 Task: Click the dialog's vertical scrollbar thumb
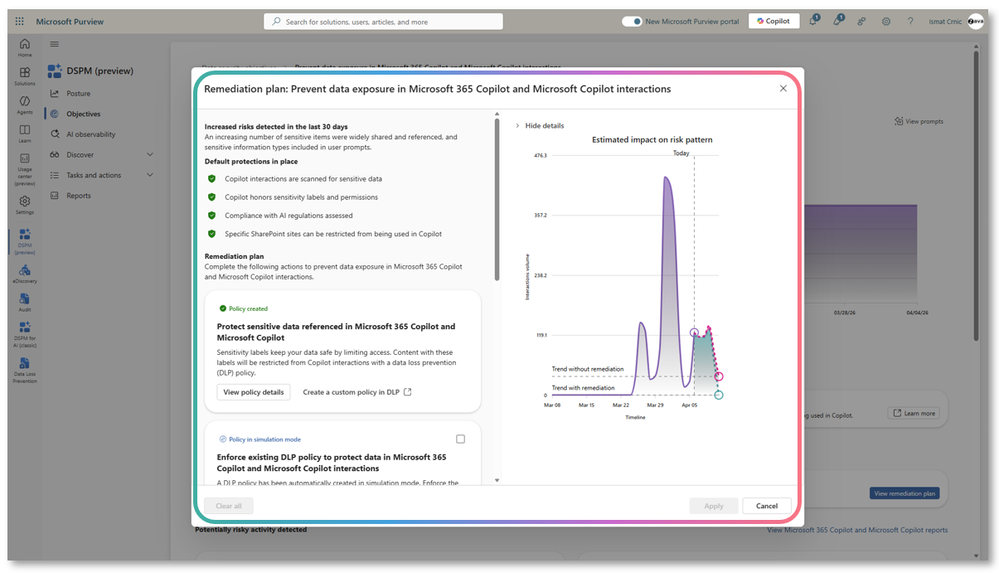point(497,199)
